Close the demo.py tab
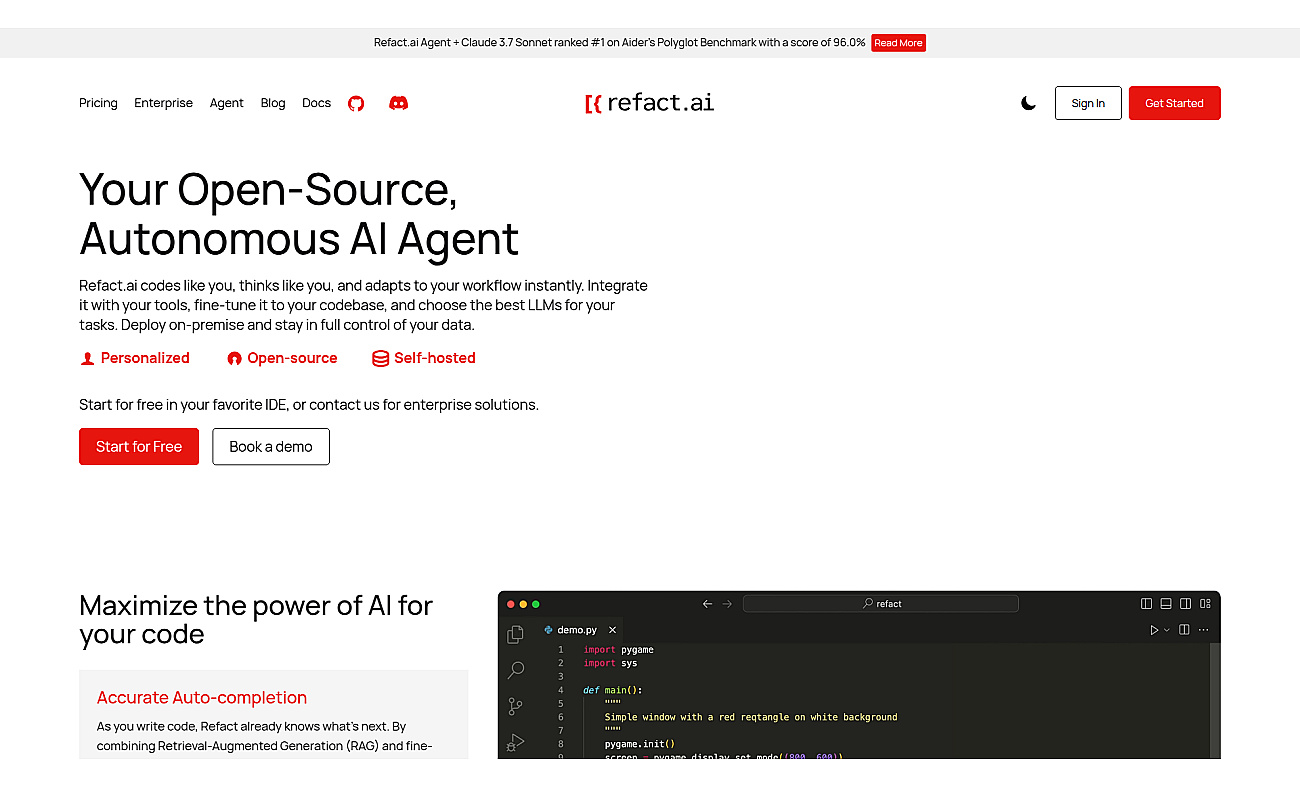The image size is (1300, 788). (x=612, y=630)
